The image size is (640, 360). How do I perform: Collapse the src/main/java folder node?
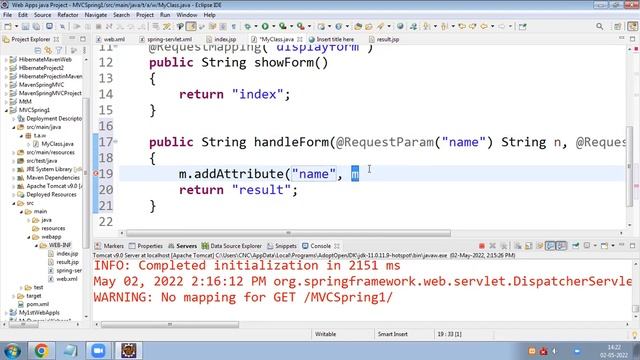click(13, 127)
